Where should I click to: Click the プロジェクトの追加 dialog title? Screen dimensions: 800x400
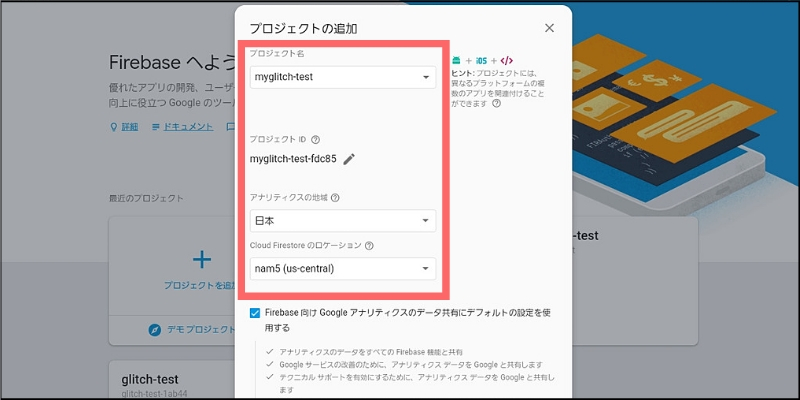[304, 29]
